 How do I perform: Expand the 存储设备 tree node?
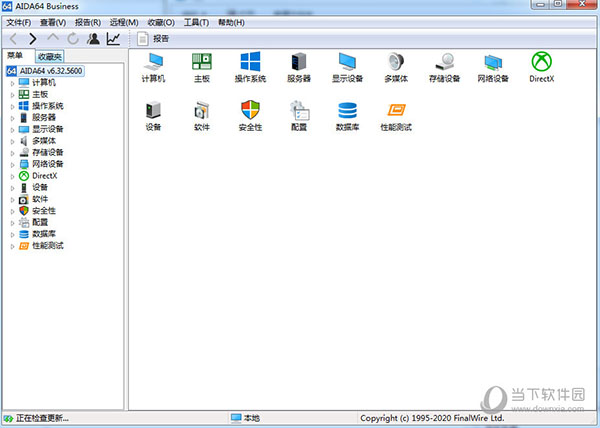click(x=12, y=153)
